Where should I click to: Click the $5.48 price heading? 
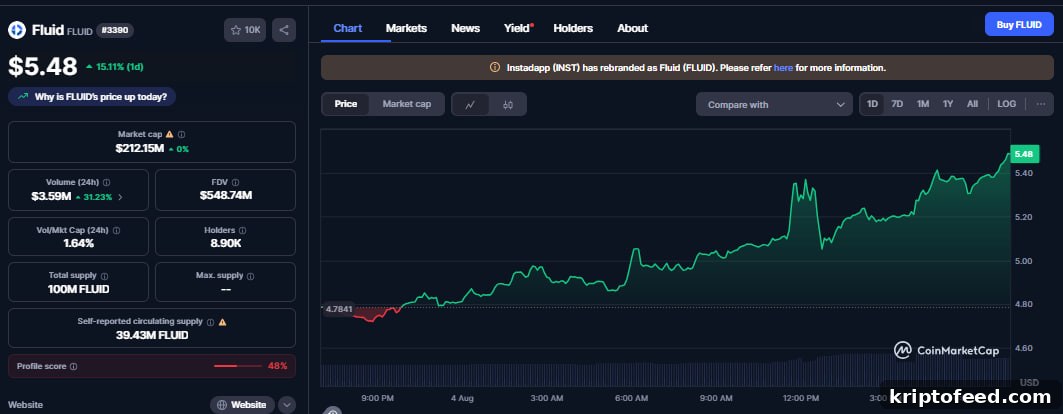[43, 66]
